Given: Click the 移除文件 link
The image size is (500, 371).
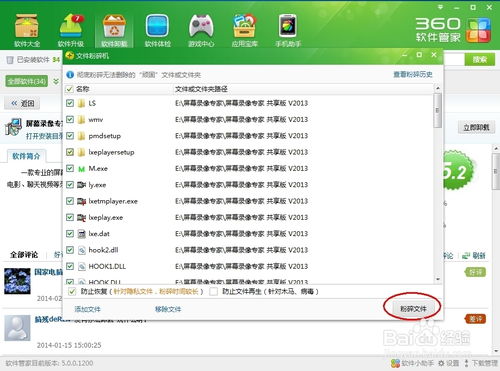Looking at the screenshot, I should point(168,309).
